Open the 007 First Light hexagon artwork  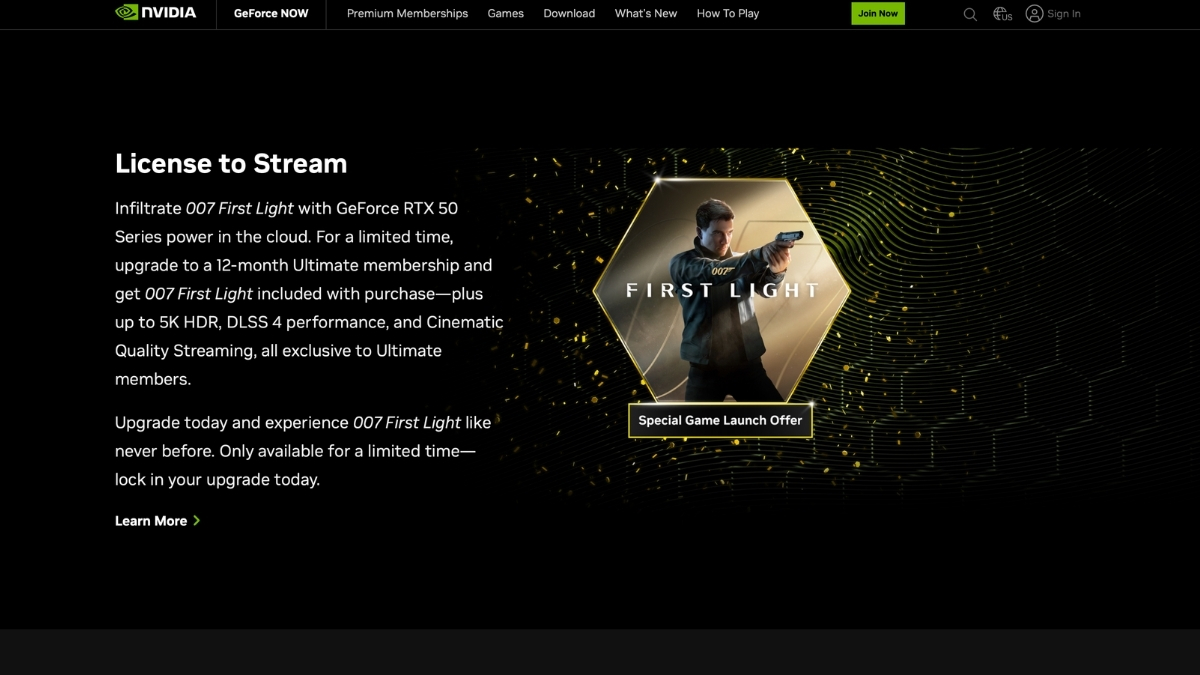coord(721,290)
